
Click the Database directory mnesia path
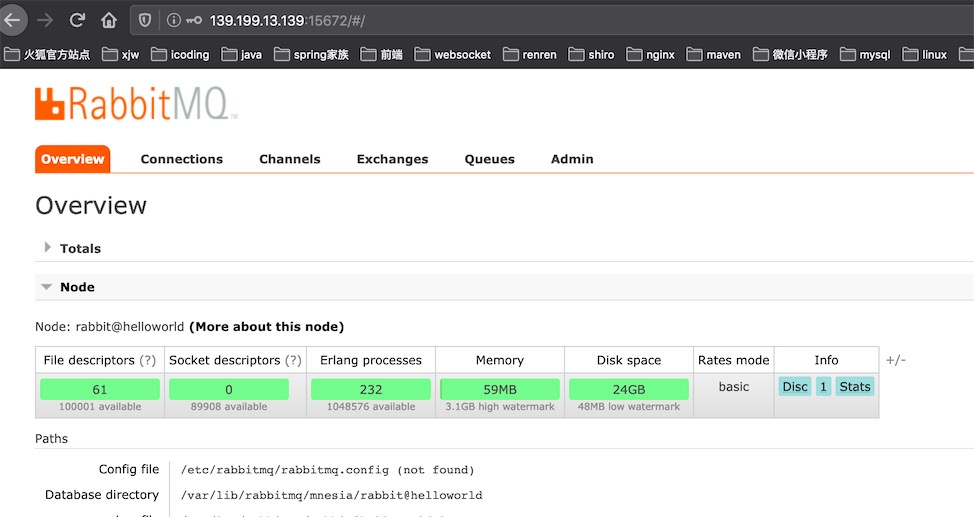(331, 495)
